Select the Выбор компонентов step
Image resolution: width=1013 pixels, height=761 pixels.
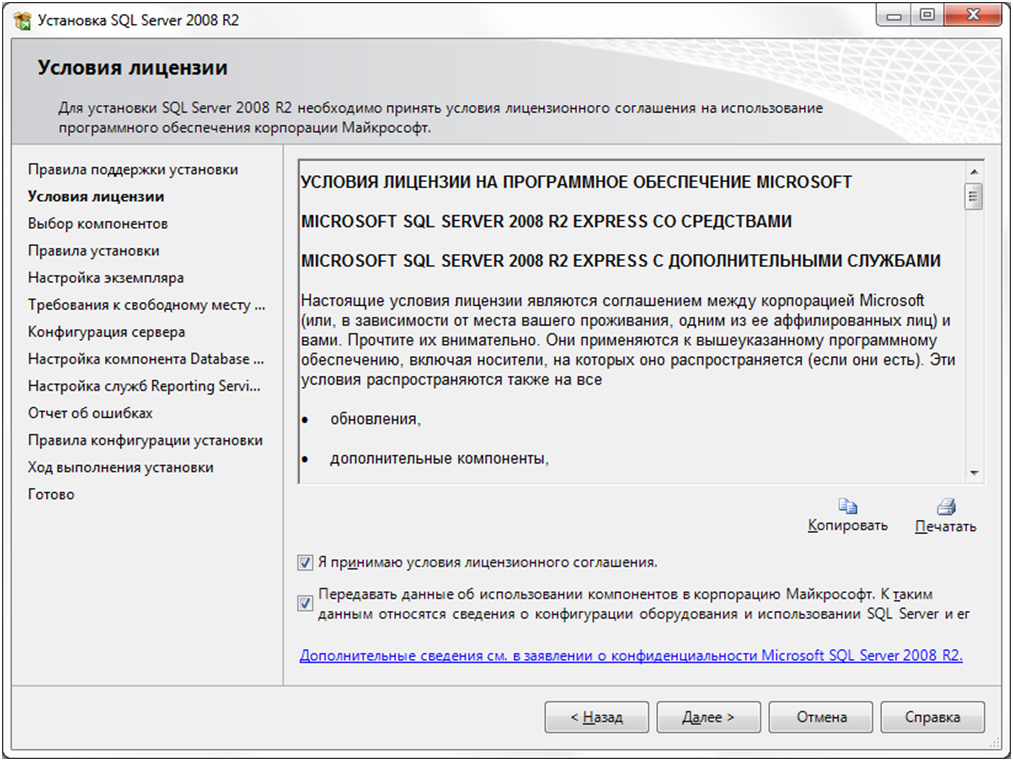pyautogui.click(x=98, y=224)
